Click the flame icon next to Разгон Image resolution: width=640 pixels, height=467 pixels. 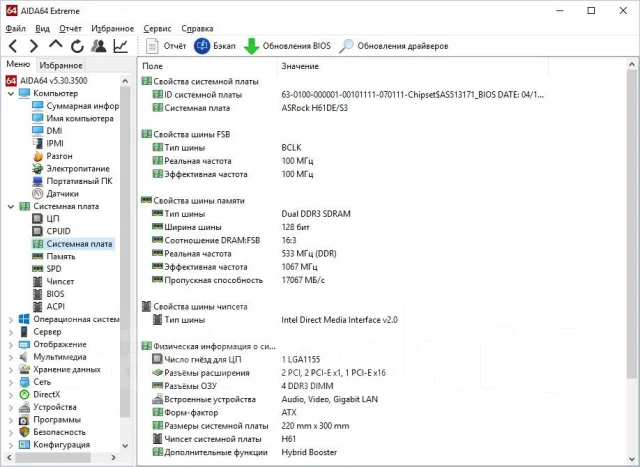coord(38,156)
